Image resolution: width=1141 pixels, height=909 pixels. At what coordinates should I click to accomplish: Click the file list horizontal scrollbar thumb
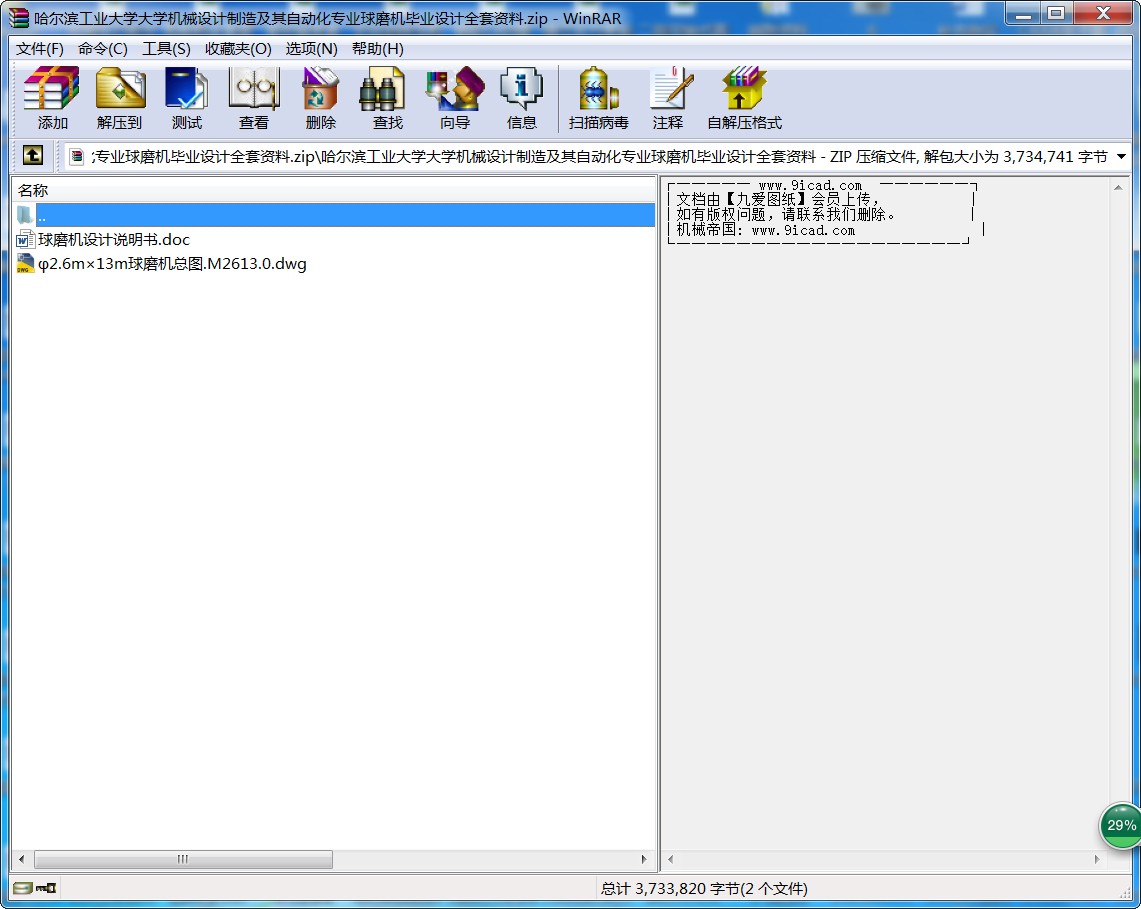(x=183, y=860)
